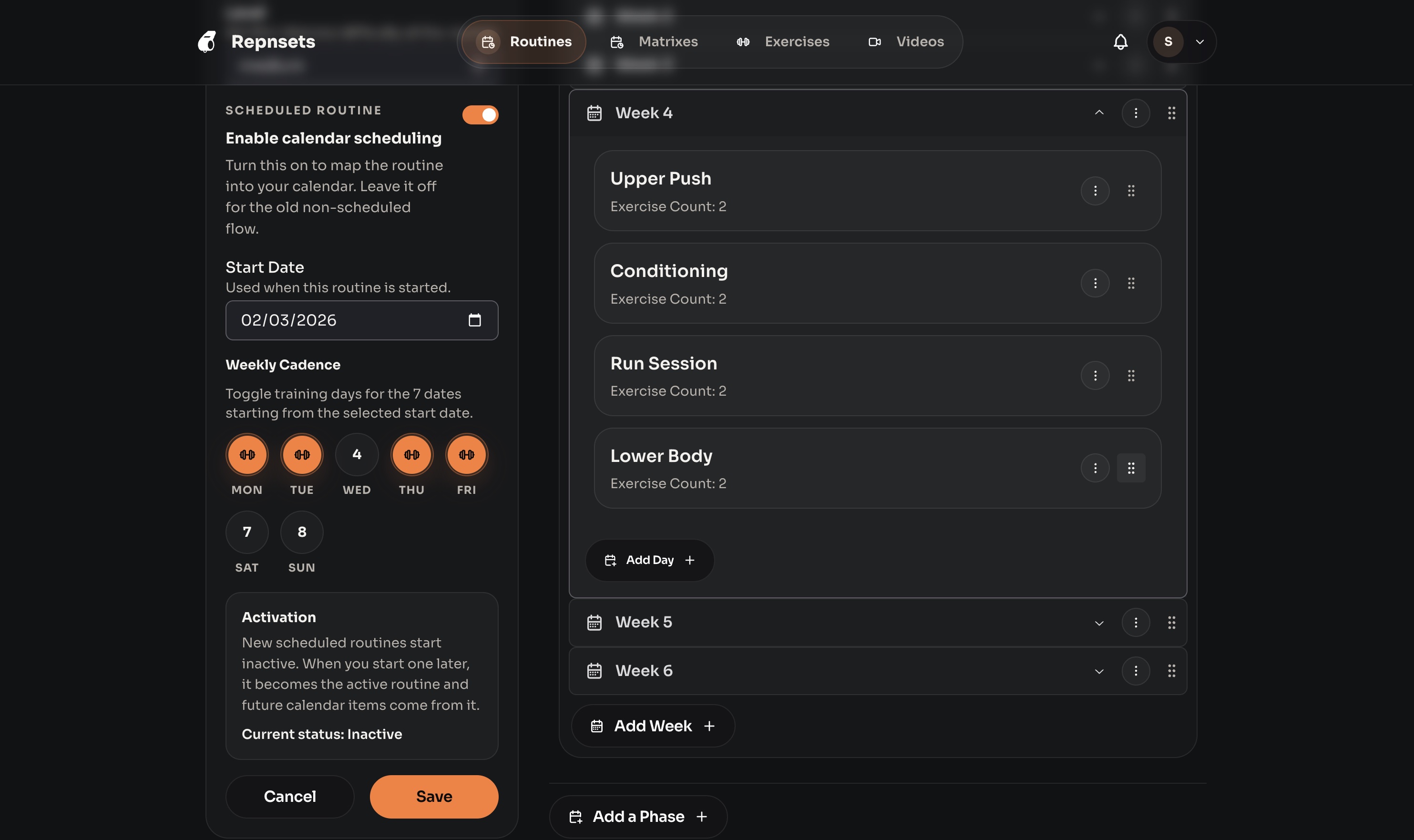This screenshot has width=1414, height=840.
Task: Open the Week 4 three-dot menu
Action: (x=1136, y=113)
